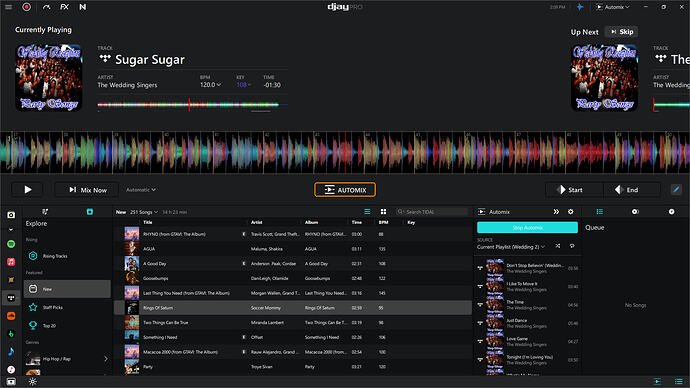Select the SoundCloud source icon

coord(11,316)
